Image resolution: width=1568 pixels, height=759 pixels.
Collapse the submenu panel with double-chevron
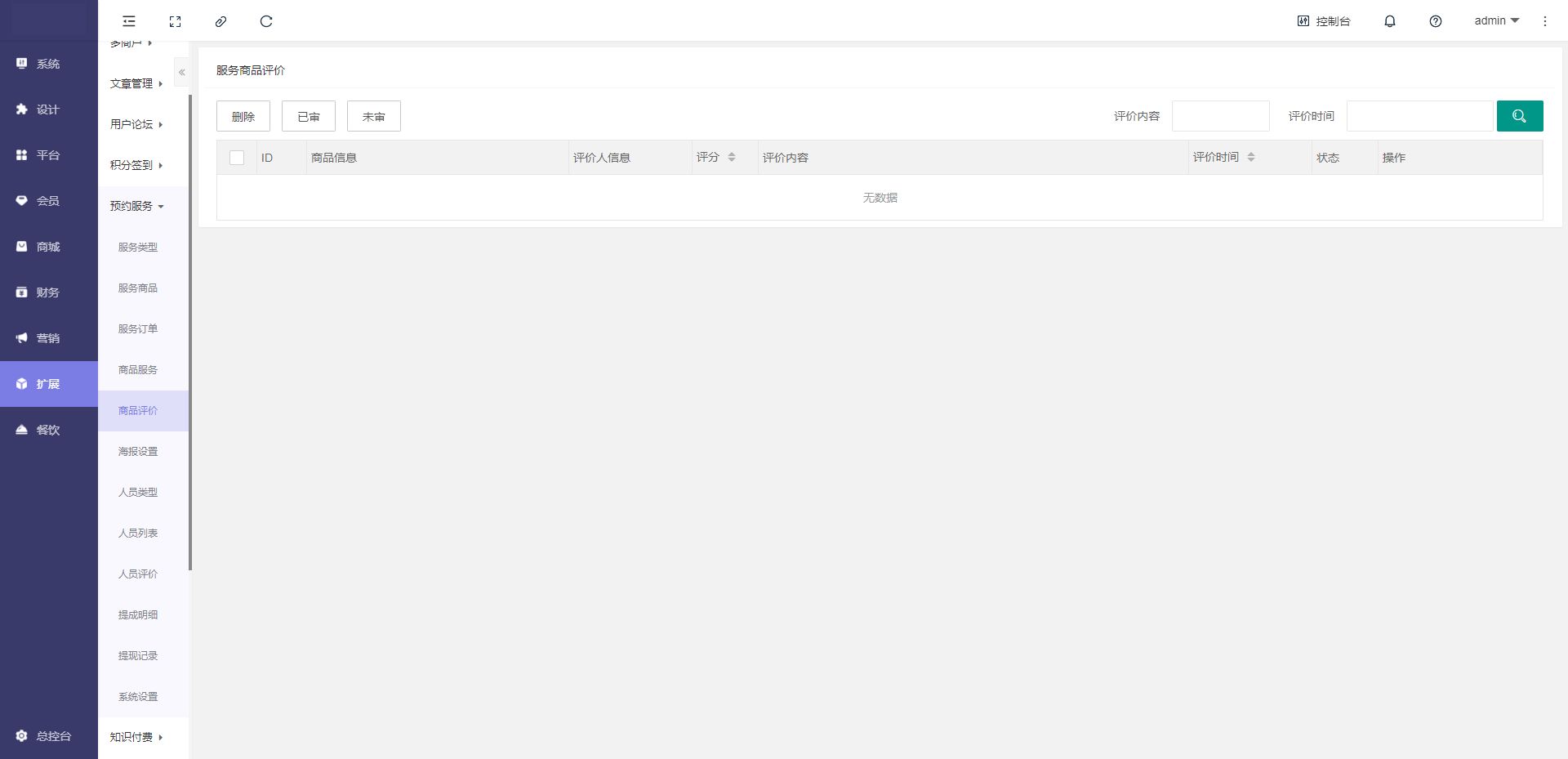[x=182, y=73]
